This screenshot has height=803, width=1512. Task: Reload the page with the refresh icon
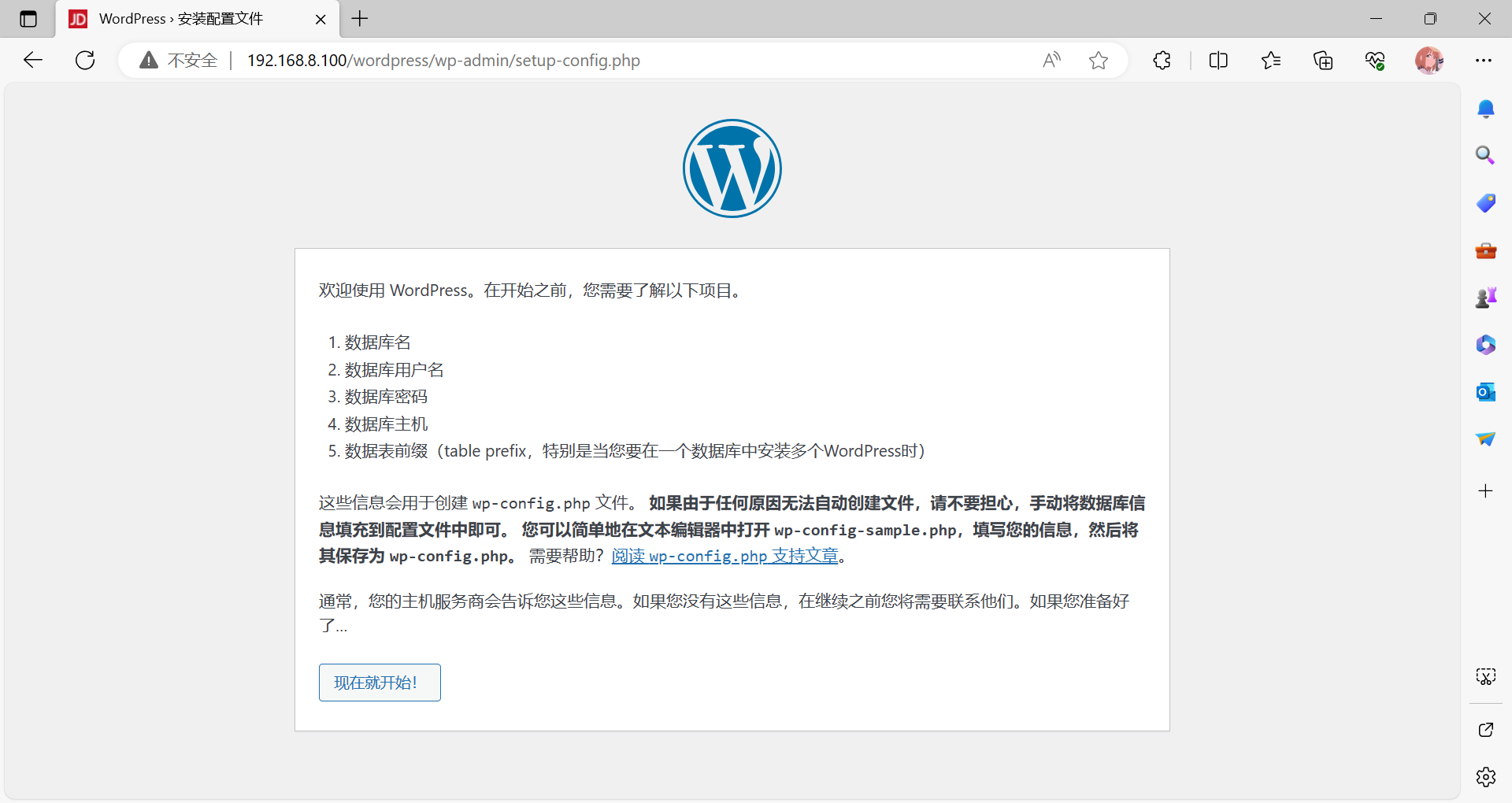click(x=85, y=60)
